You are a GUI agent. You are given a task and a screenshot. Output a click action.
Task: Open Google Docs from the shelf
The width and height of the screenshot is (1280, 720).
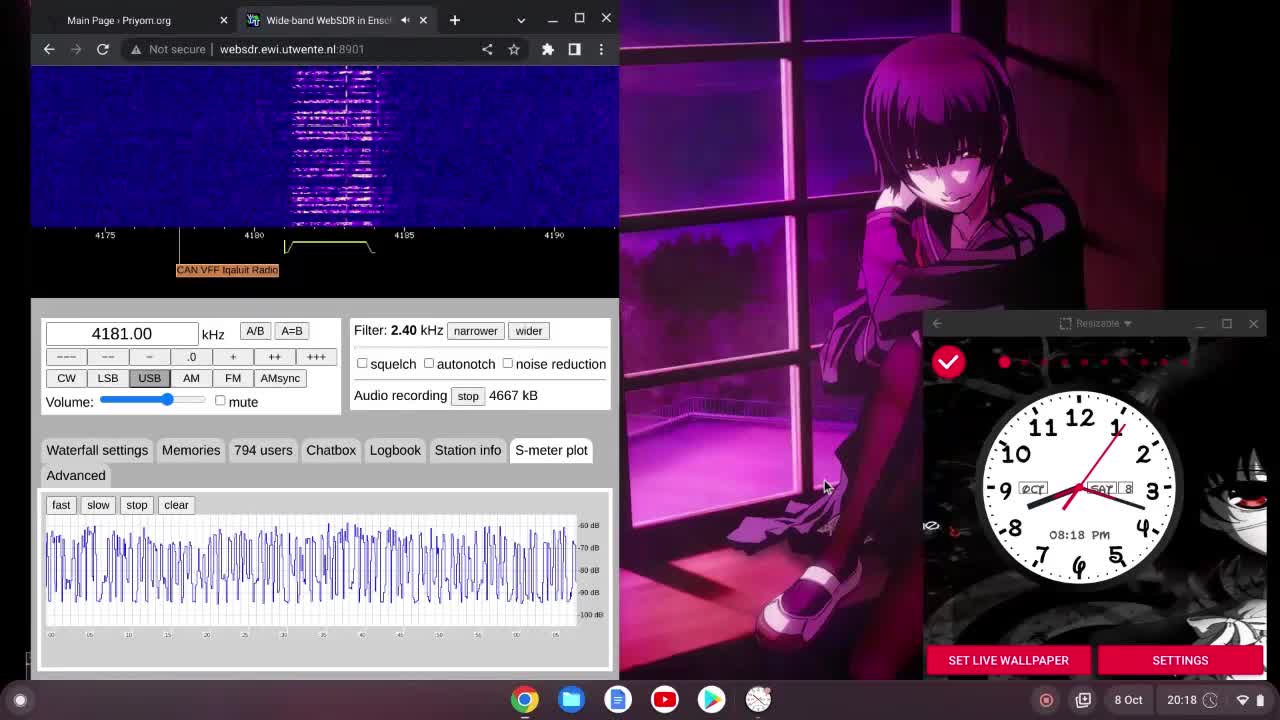pyautogui.click(x=618, y=700)
